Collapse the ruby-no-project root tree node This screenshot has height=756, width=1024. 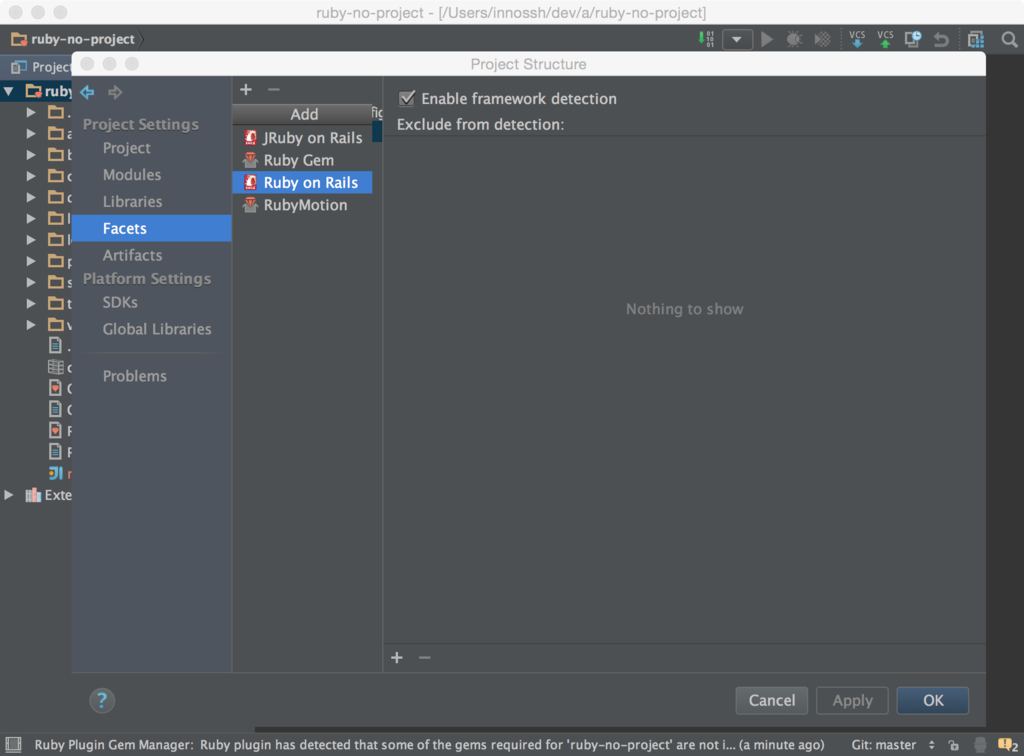[x=9, y=91]
